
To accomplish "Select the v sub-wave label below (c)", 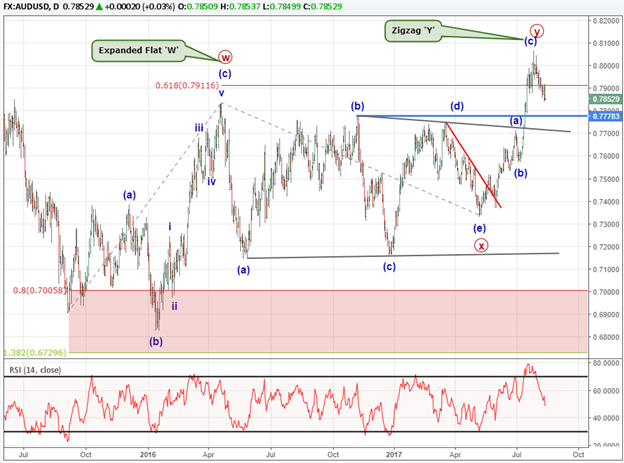I will pos(221,93).
